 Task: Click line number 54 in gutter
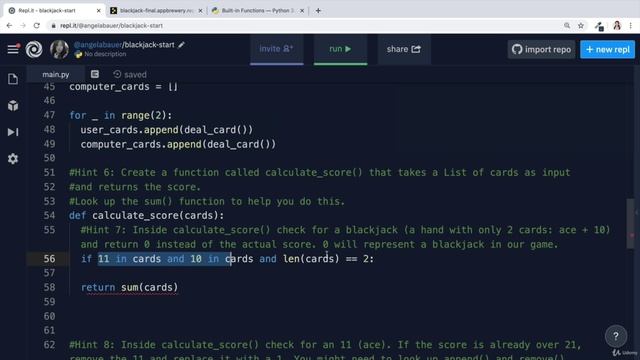click(x=49, y=216)
